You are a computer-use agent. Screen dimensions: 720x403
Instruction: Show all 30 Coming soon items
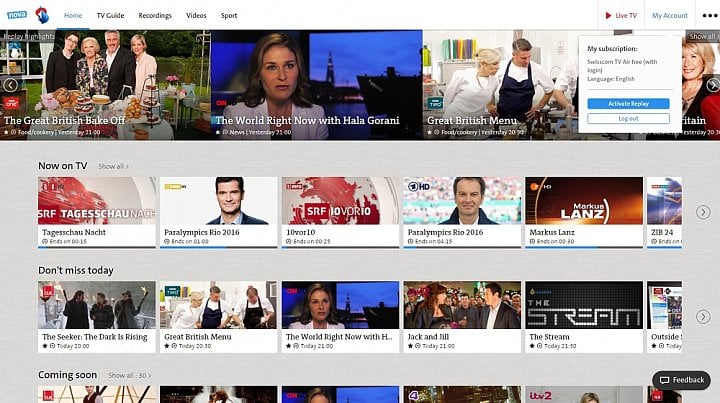pyautogui.click(x=129, y=375)
